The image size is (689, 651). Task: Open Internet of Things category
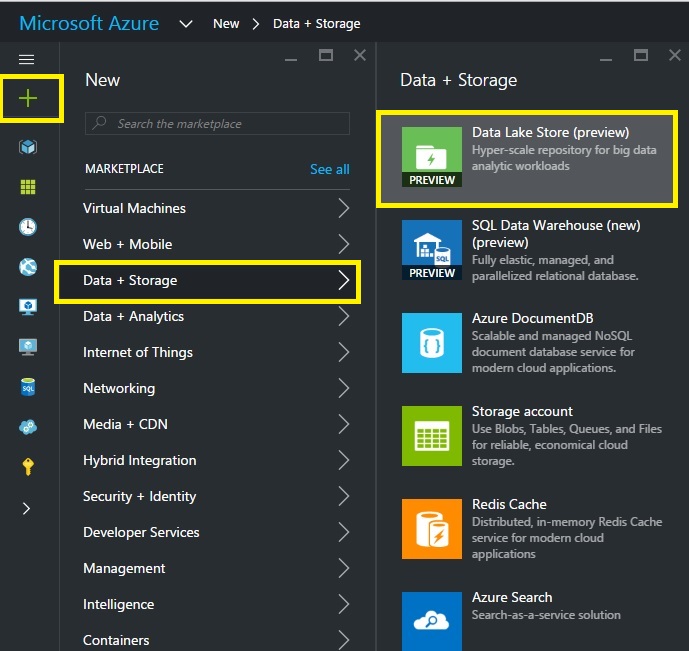click(217, 352)
